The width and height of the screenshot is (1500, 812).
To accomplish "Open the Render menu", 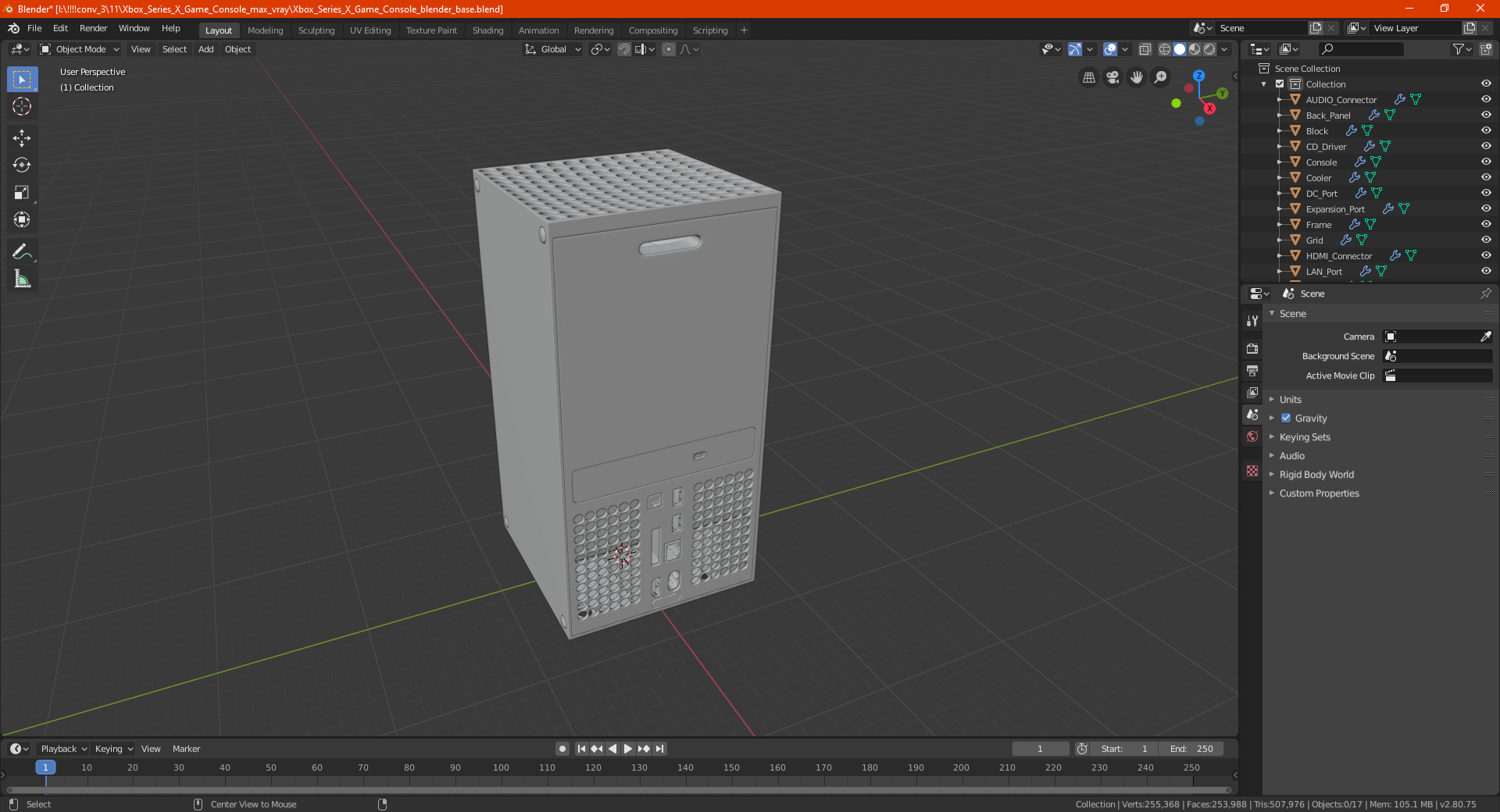I will pos(93,28).
